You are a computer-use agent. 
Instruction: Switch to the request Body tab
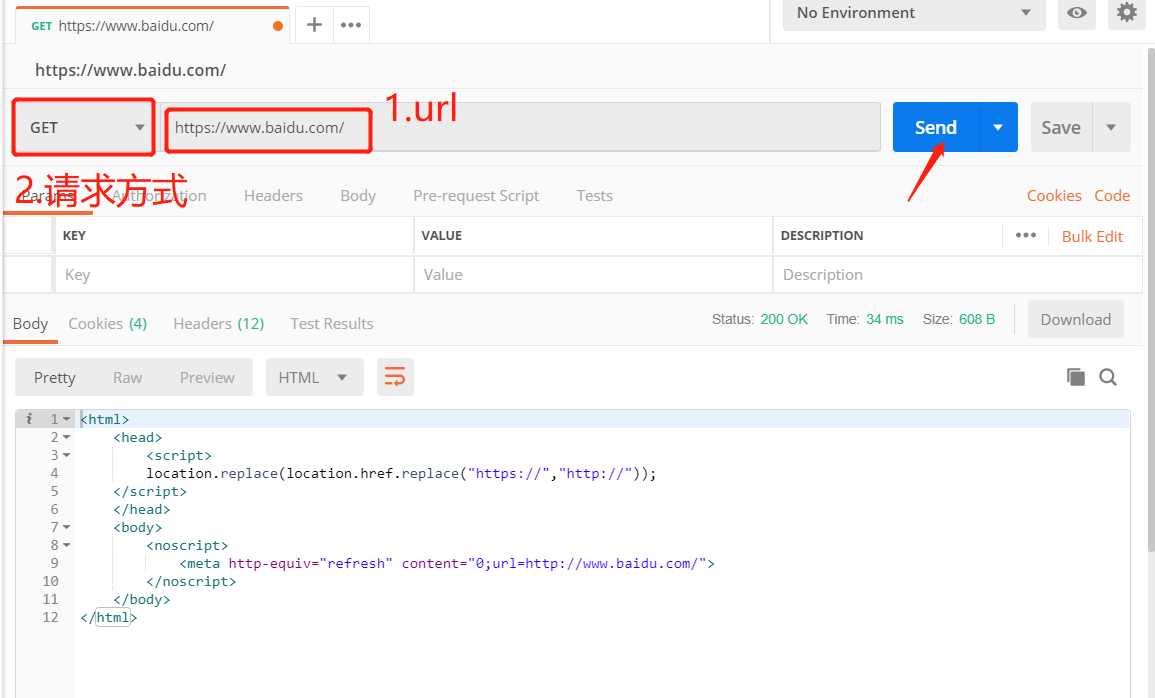pyautogui.click(x=358, y=196)
